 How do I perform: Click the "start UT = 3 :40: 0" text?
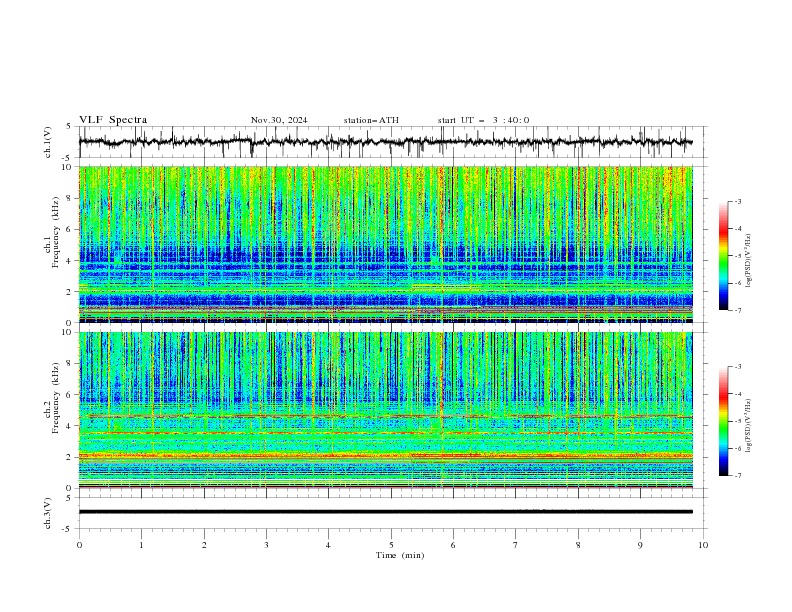[483, 120]
